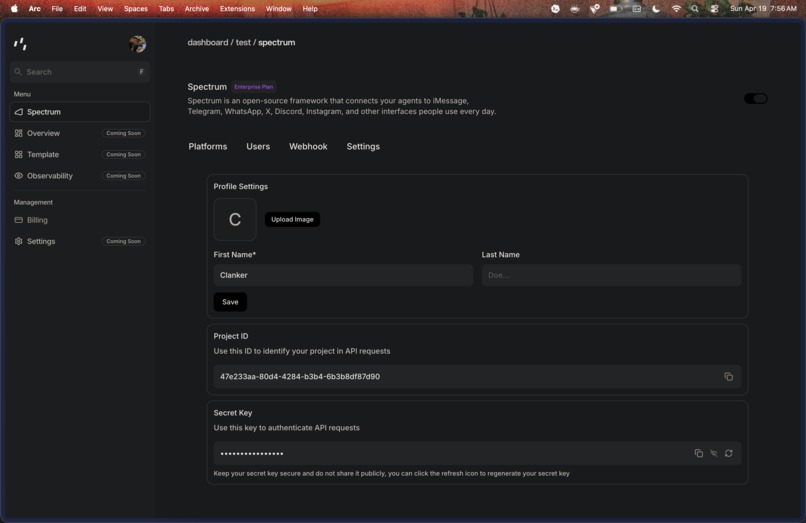The image size is (806, 523).
Task: Click Coming Soon badge next to Observability
Action: pos(123,176)
